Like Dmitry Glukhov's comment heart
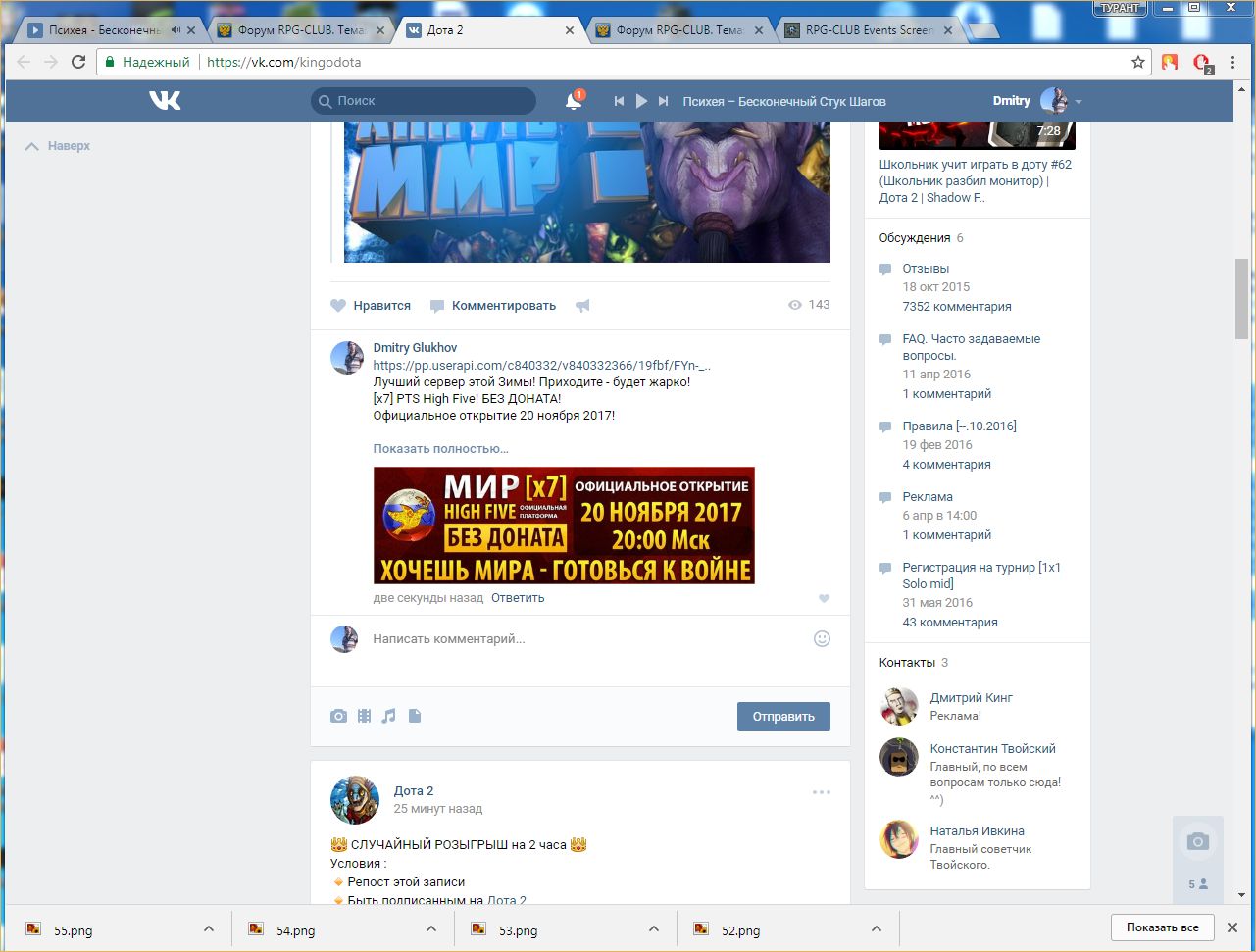Screen dimensions: 1256x952 [824, 599]
